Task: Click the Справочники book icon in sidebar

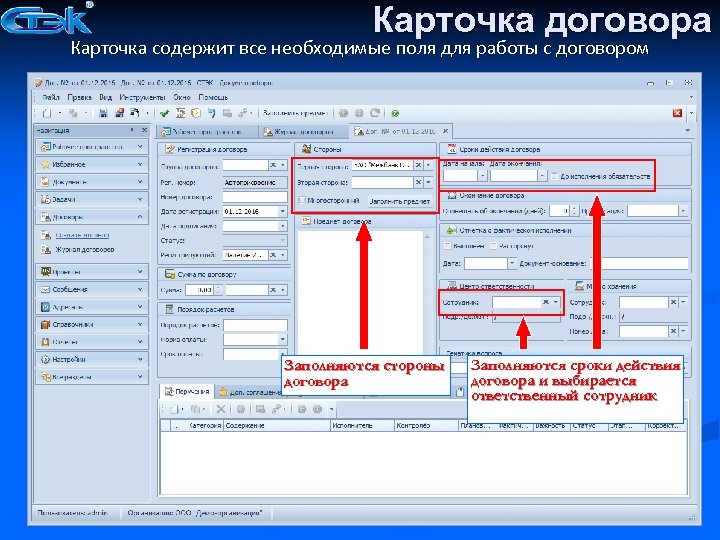Action: point(45,325)
